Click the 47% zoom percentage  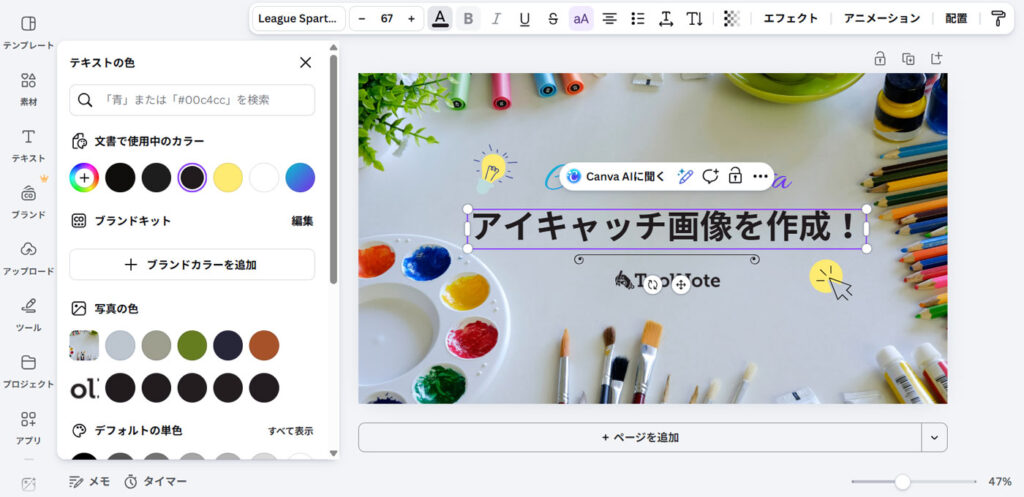1000,482
